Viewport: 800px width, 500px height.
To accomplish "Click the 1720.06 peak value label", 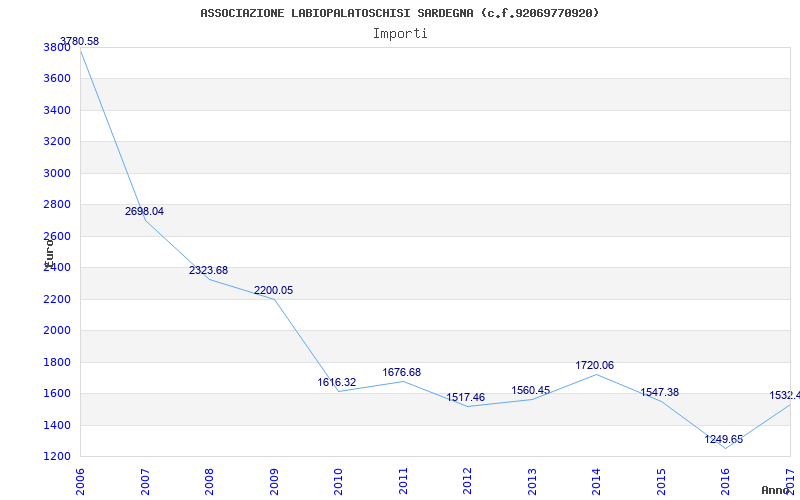I will tap(594, 366).
